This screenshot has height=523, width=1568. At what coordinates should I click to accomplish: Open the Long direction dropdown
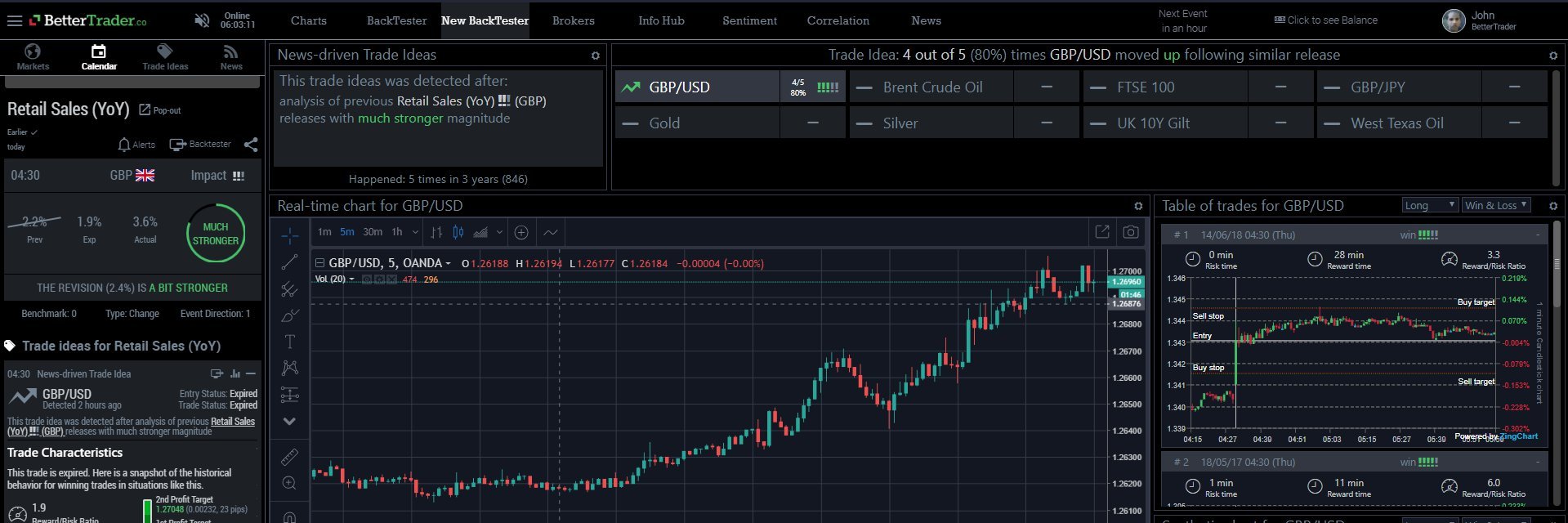tap(1430, 205)
